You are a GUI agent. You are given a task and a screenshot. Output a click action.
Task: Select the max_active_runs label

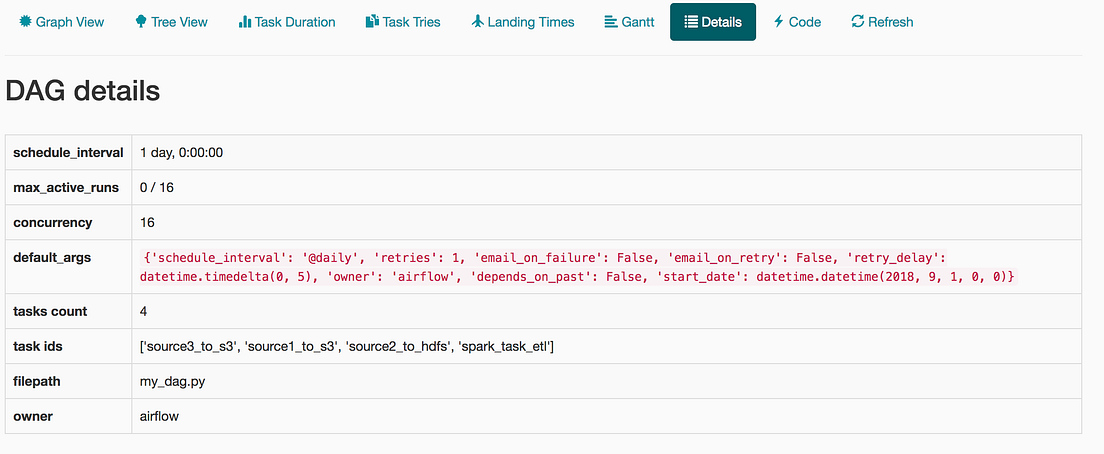tap(66, 187)
